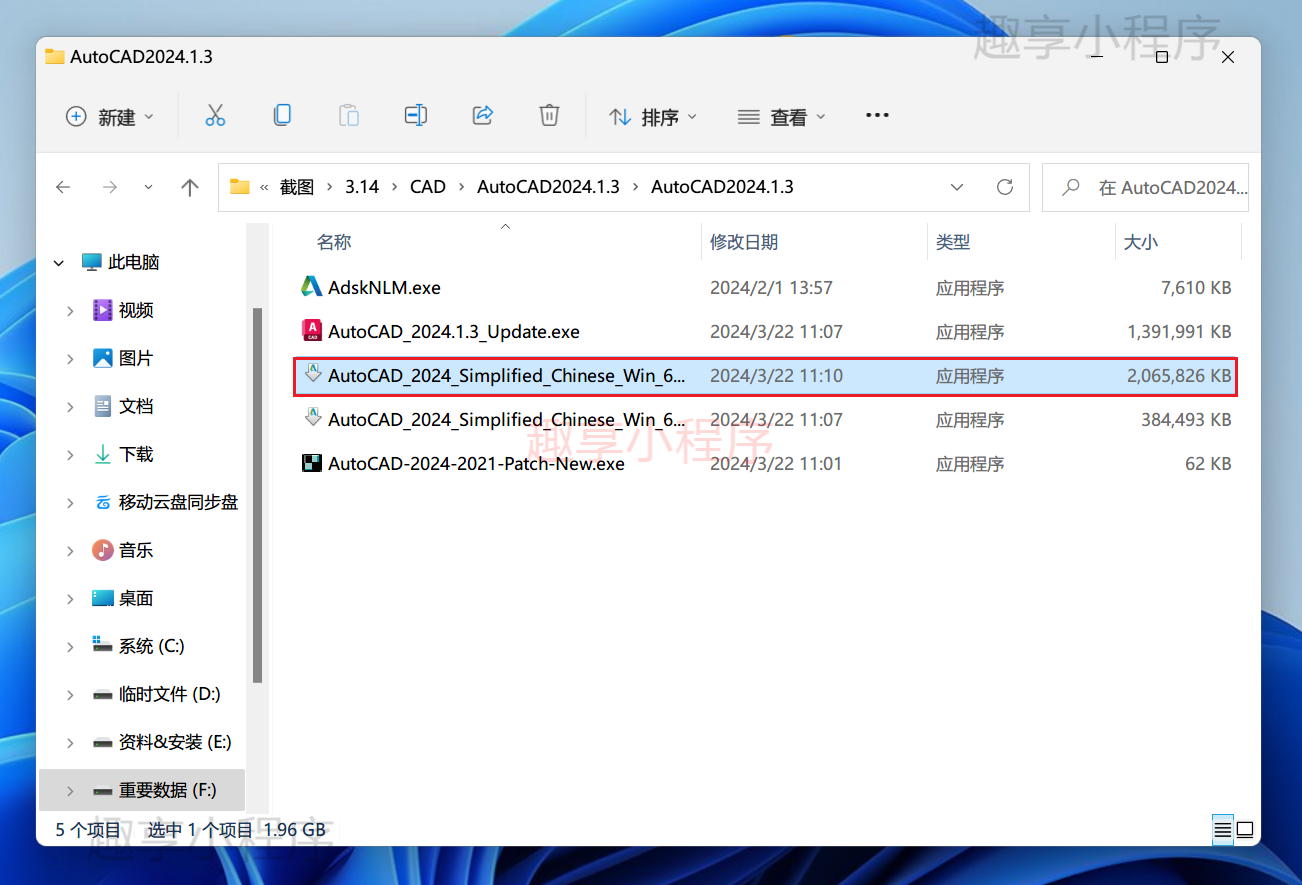
Task: Click the Patch-New.exe checkered icon
Action: coord(312,463)
